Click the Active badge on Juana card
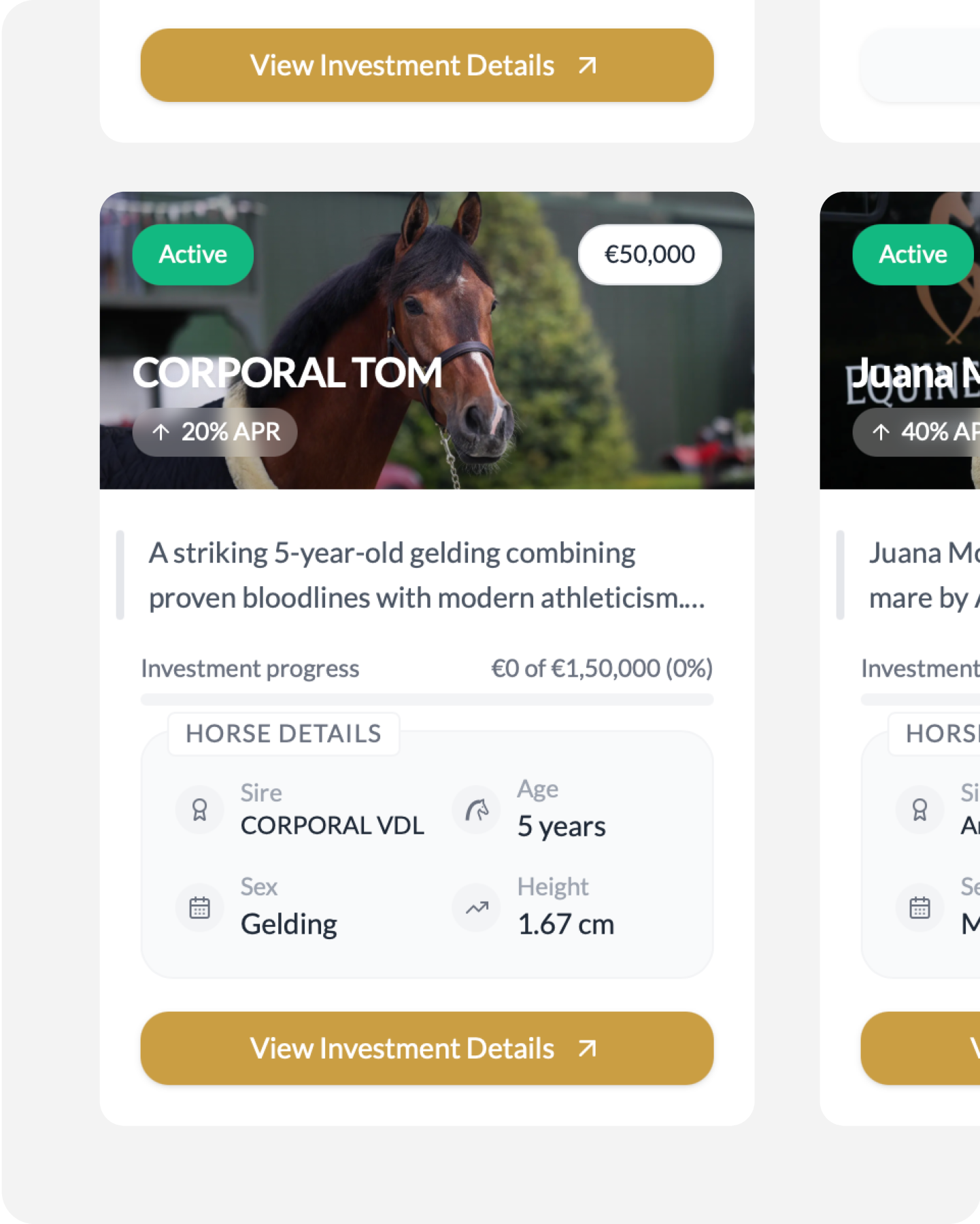The image size is (980, 1224). click(x=913, y=254)
